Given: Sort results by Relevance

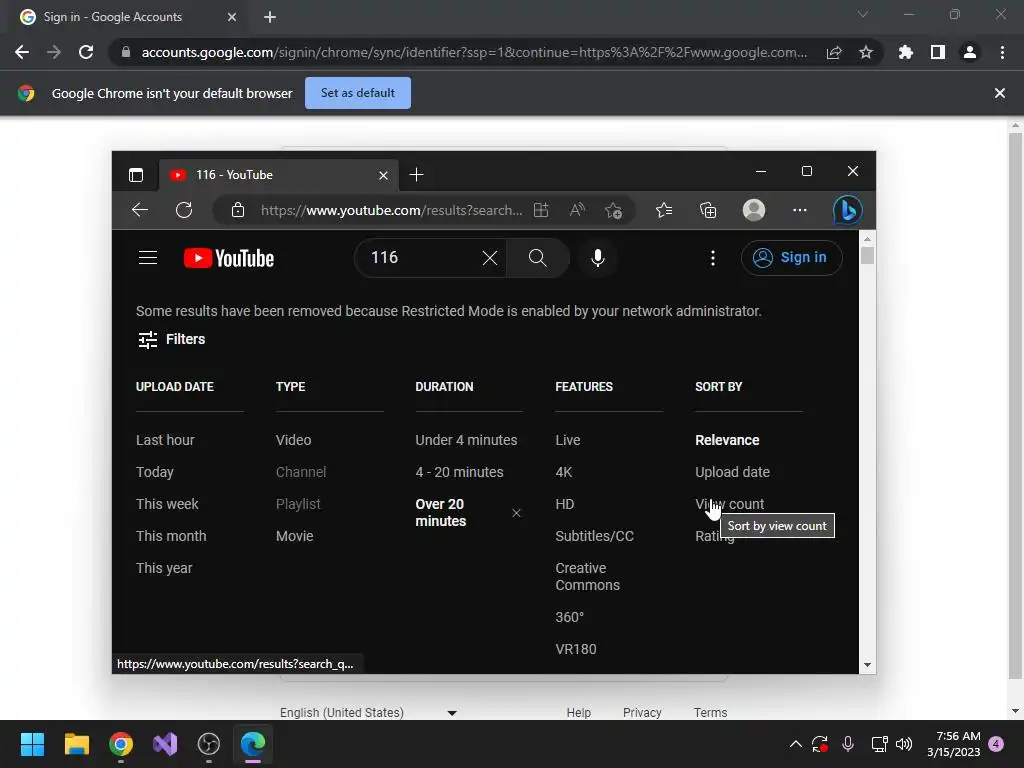Looking at the screenshot, I should 727,440.
